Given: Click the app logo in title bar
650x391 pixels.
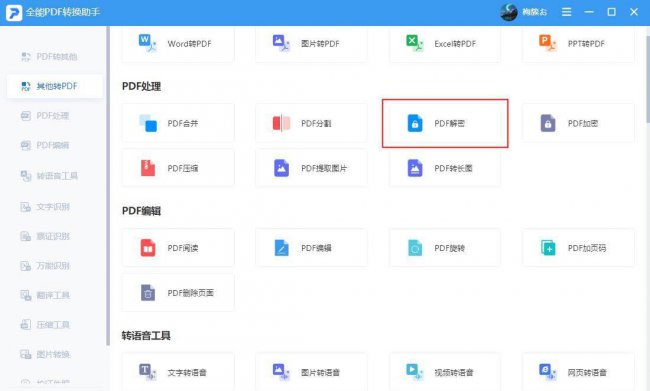Looking at the screenshot, I should click(x=14, y=12).
